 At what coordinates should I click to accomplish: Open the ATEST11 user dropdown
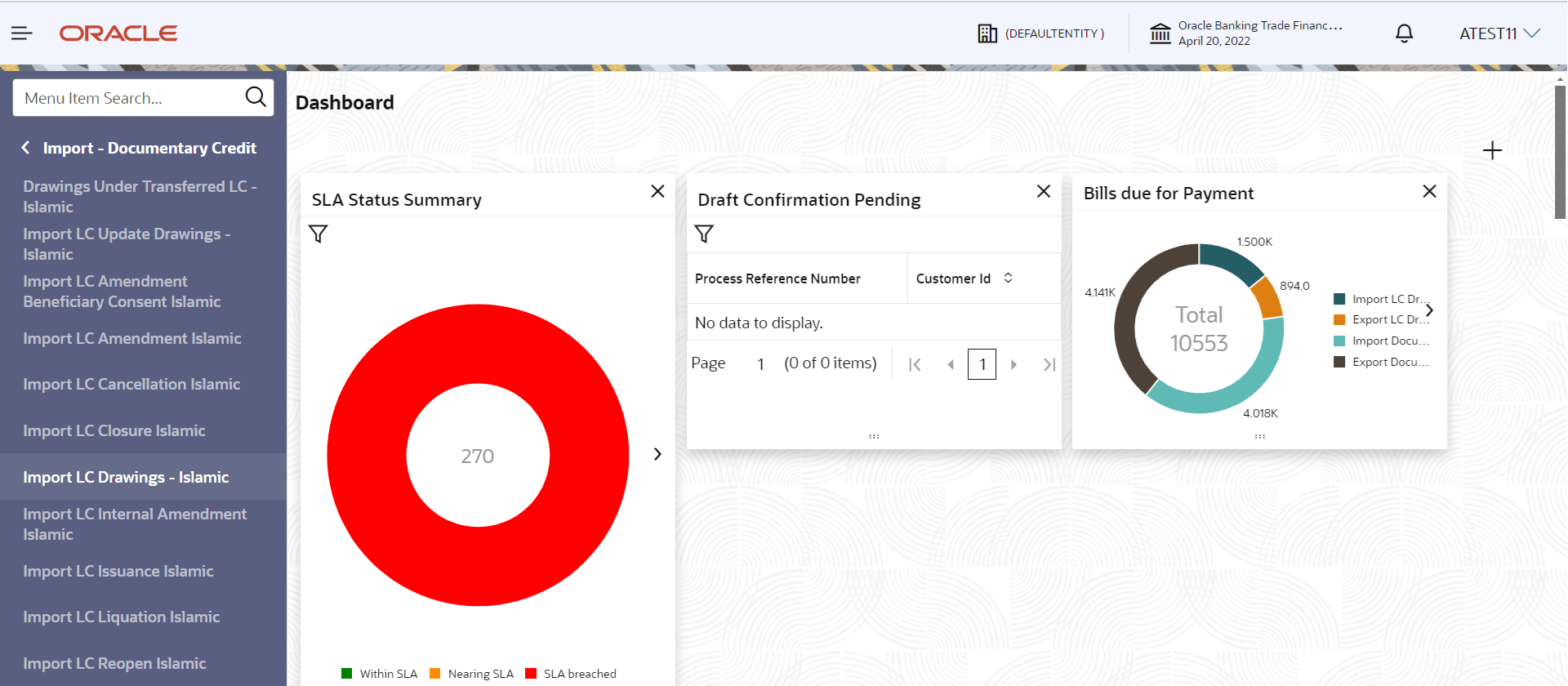pyautogui.click(x=1499, y=33)
